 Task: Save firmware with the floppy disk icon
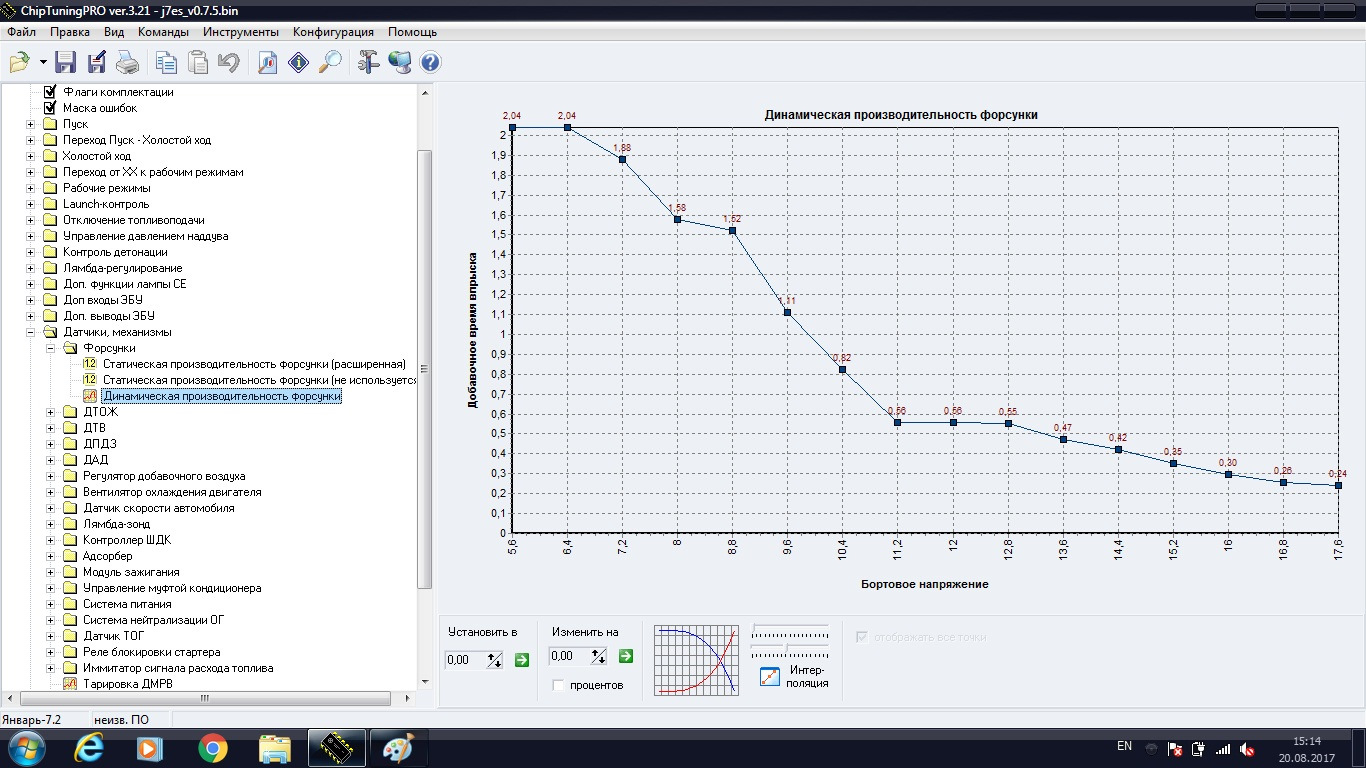[x=65, y=63]
